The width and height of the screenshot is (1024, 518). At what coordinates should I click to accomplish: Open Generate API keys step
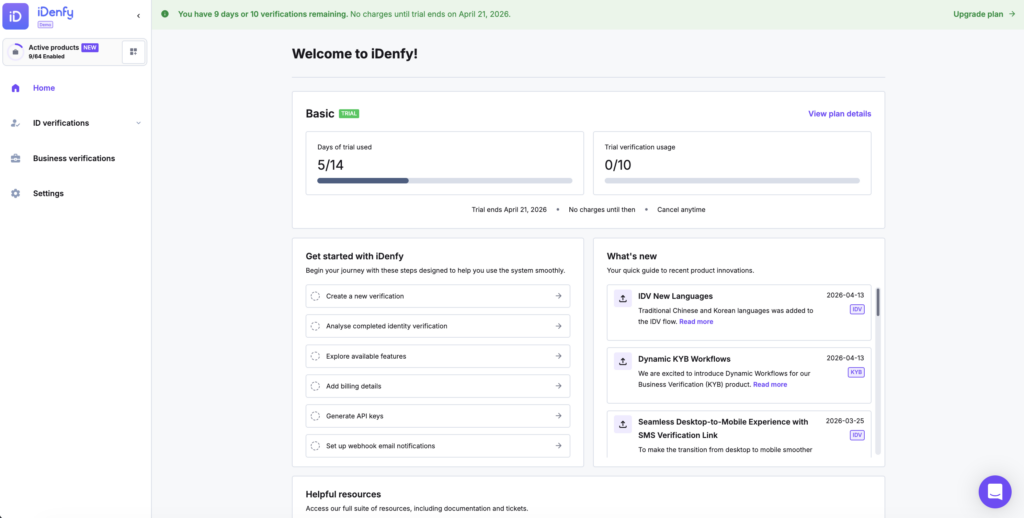coord(438,415)
